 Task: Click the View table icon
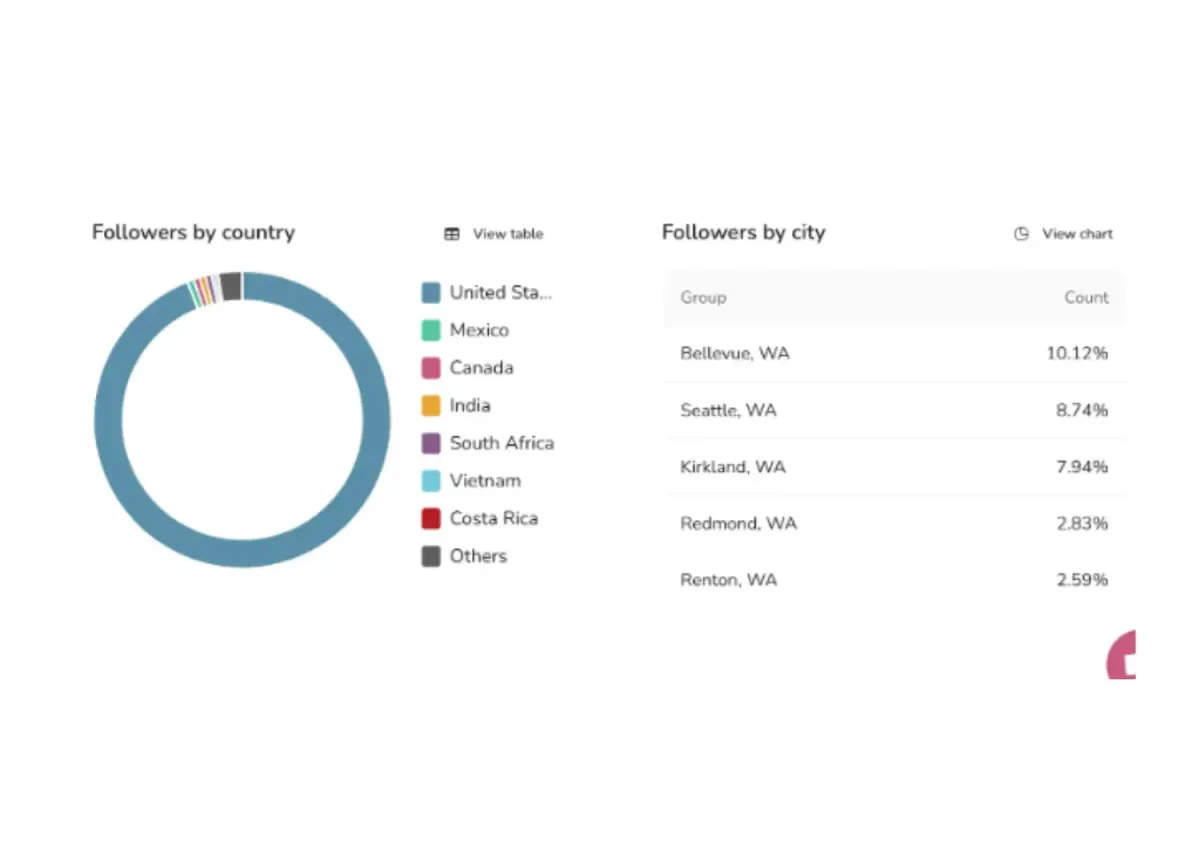pos(452,234)
